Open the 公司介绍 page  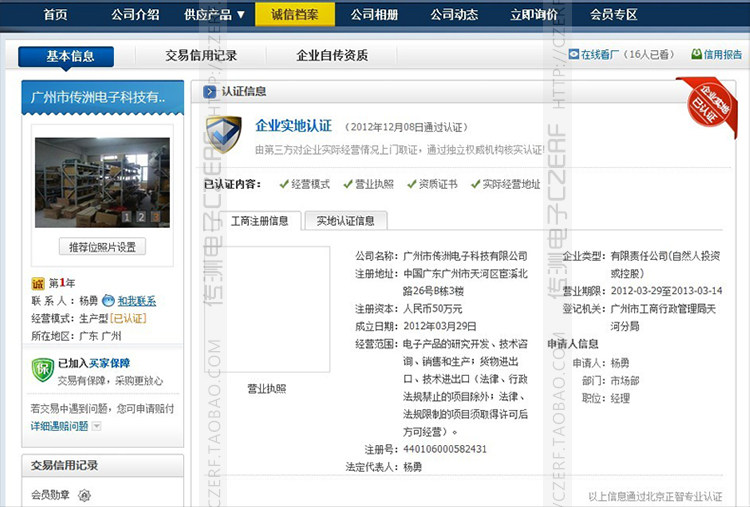pyautogui.click(x=135, y=14)
